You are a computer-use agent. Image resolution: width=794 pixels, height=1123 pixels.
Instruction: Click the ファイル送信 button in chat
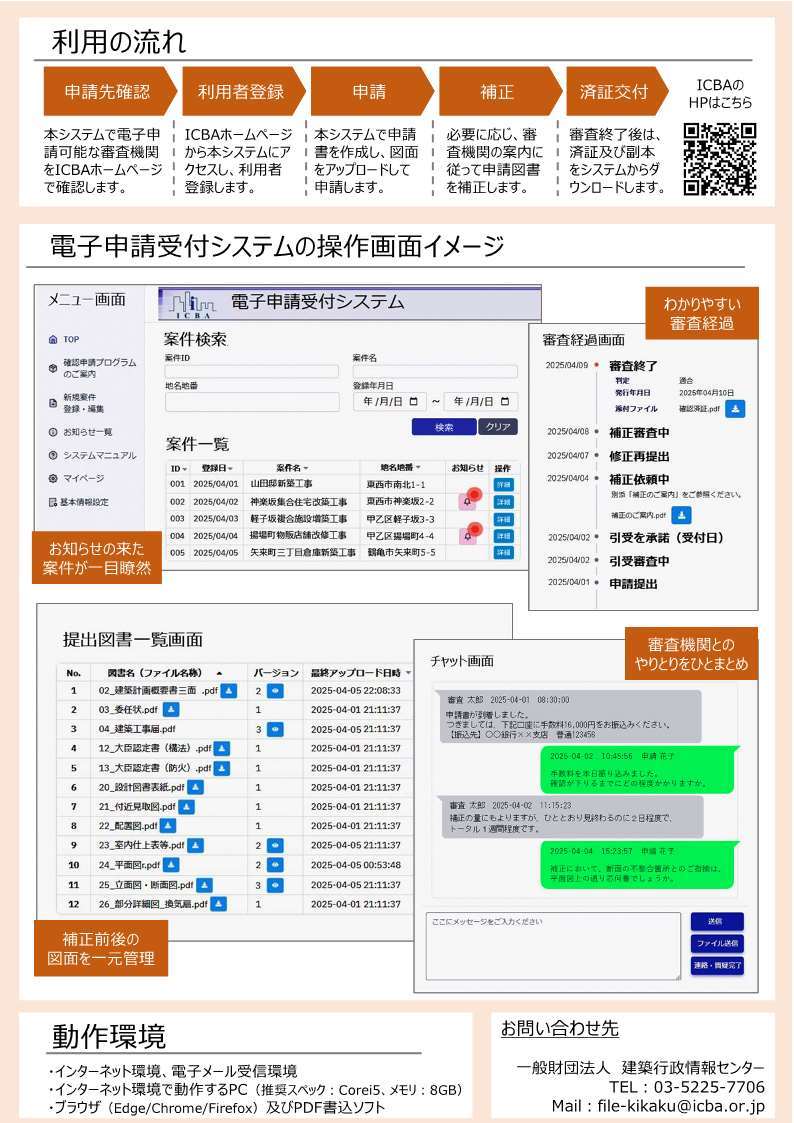click(x=717, y=943)
